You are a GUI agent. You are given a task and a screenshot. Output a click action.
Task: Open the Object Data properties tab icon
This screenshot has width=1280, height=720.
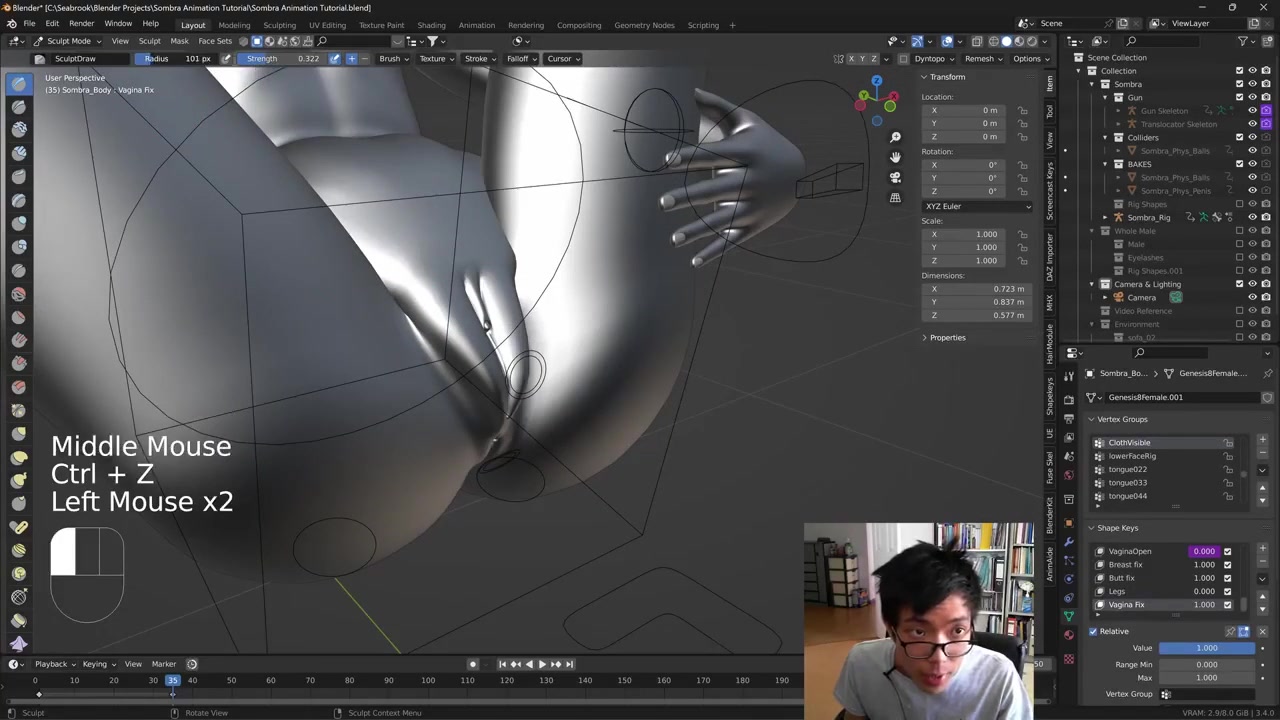(x=1069, y=615)
